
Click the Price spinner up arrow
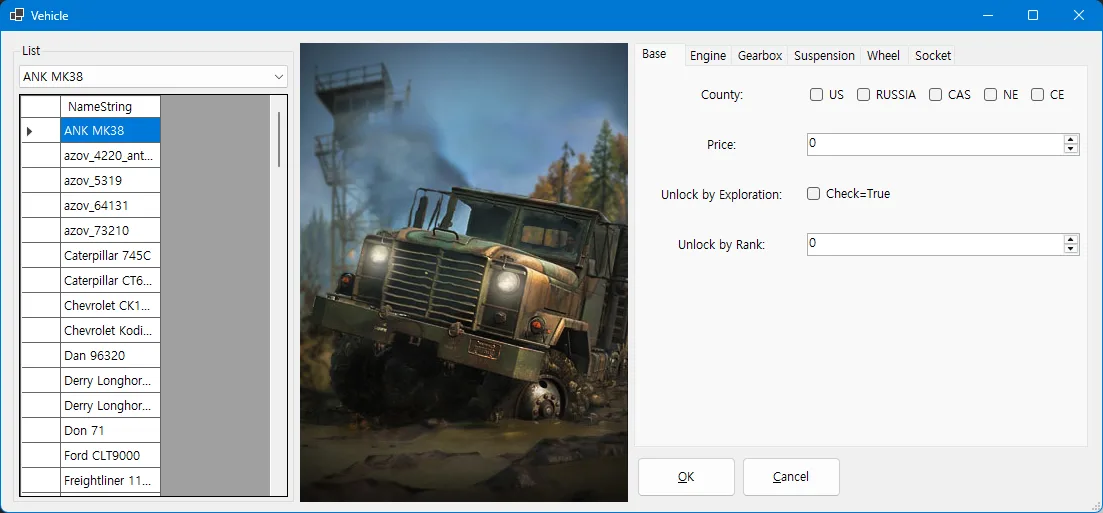click(1071, 140)
